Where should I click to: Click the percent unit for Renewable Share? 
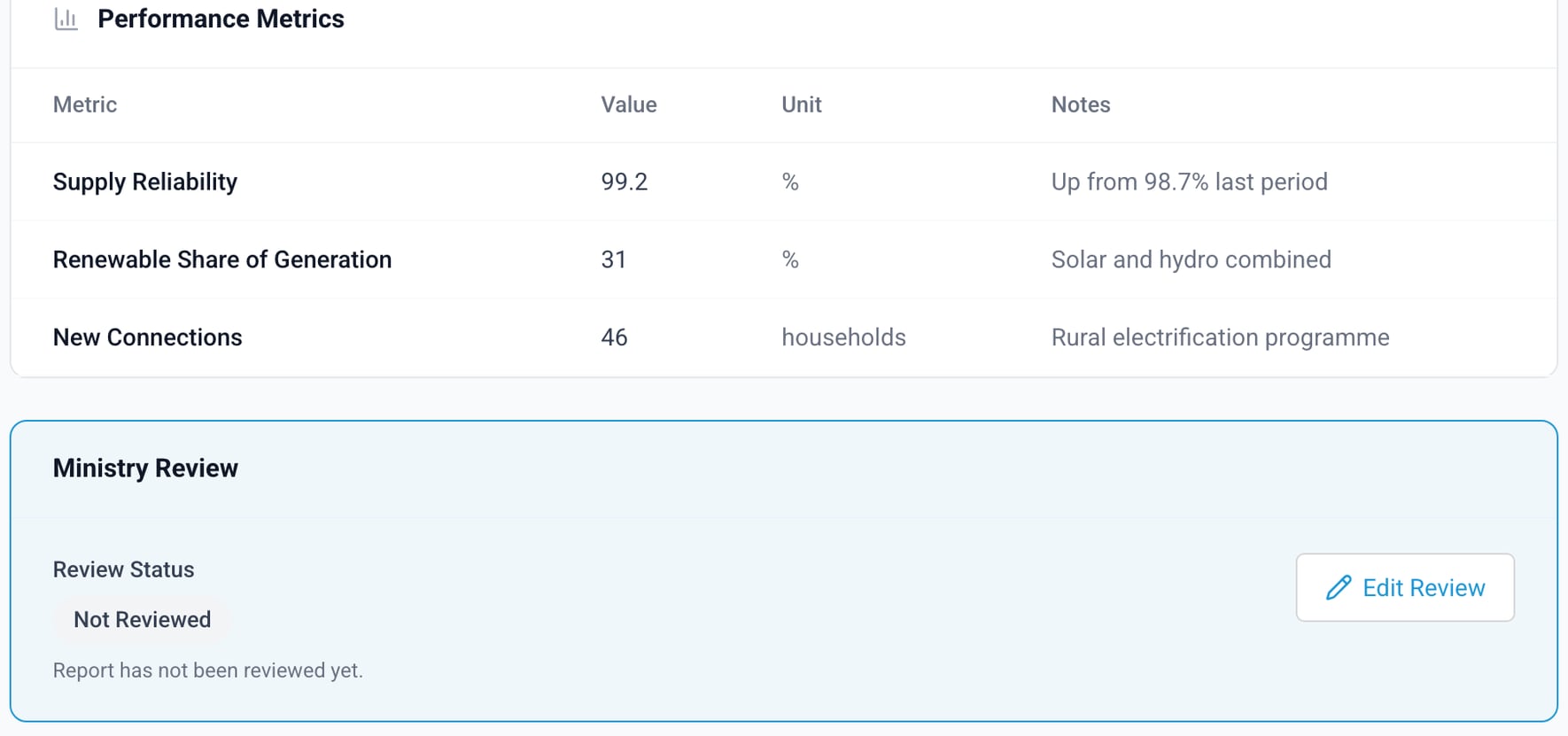[790, 260]
